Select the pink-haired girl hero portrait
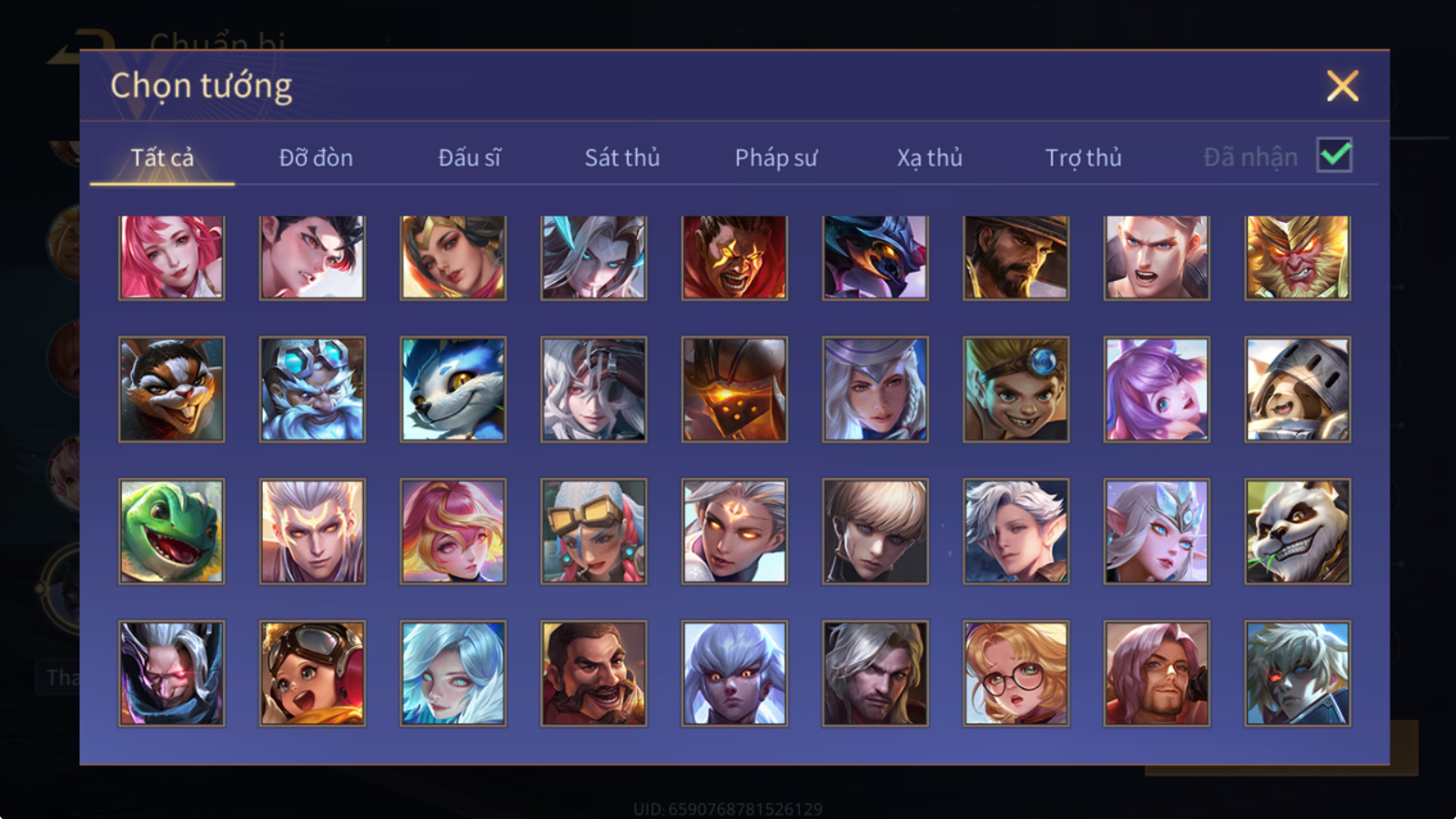Viewport: 1456px width, 819px height. [x=171, y=258]
